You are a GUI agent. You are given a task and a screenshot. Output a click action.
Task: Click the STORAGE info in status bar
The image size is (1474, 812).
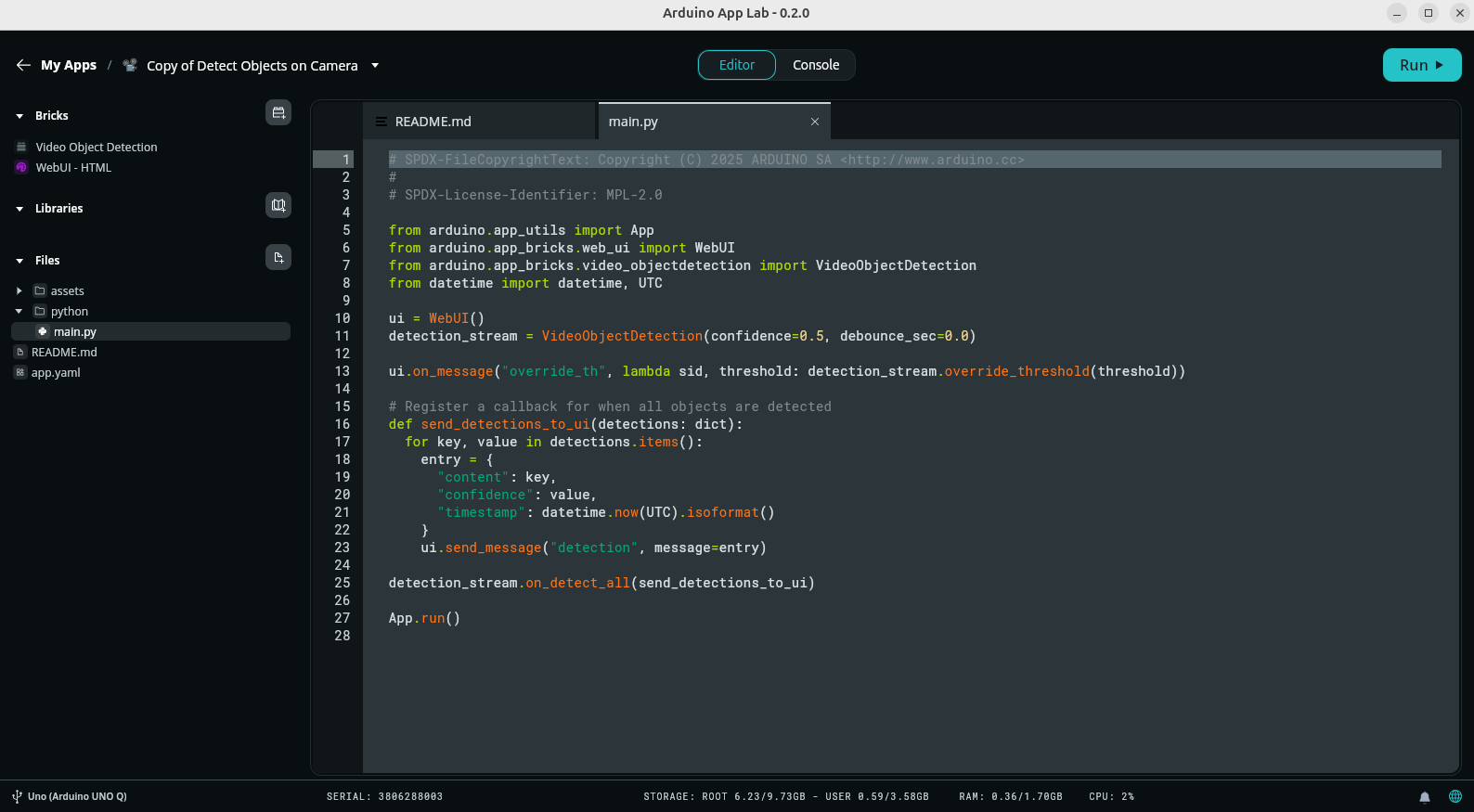coord(786,796)
